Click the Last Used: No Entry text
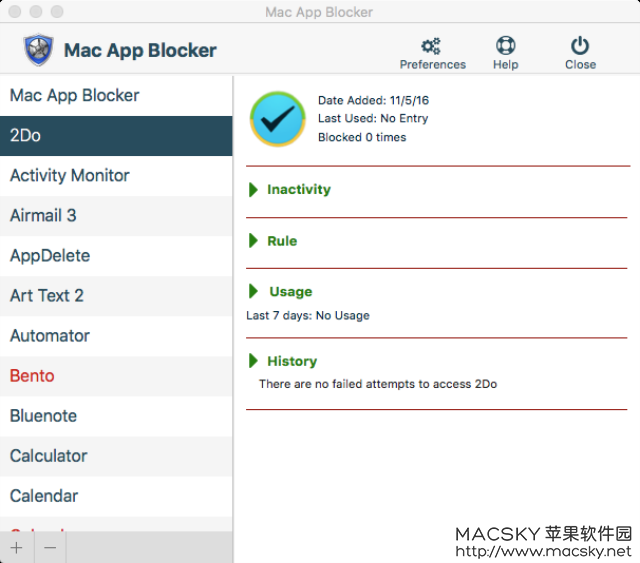Image resolution: width=640 pixels, height=563 pixels. click(x=373, y=118)
